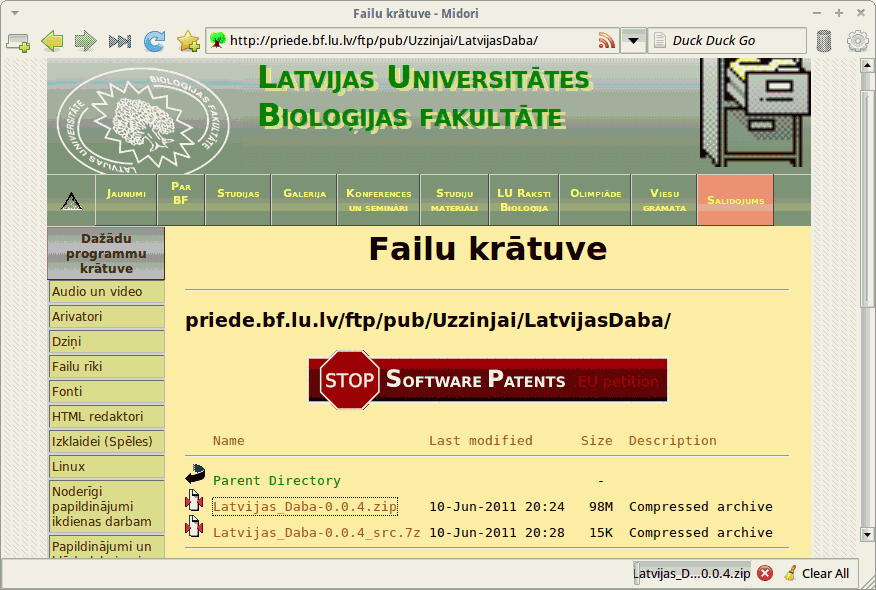Open Dziņi sidebar link
The width and height of the screenshot is (876, 590).
pos(106,341)
